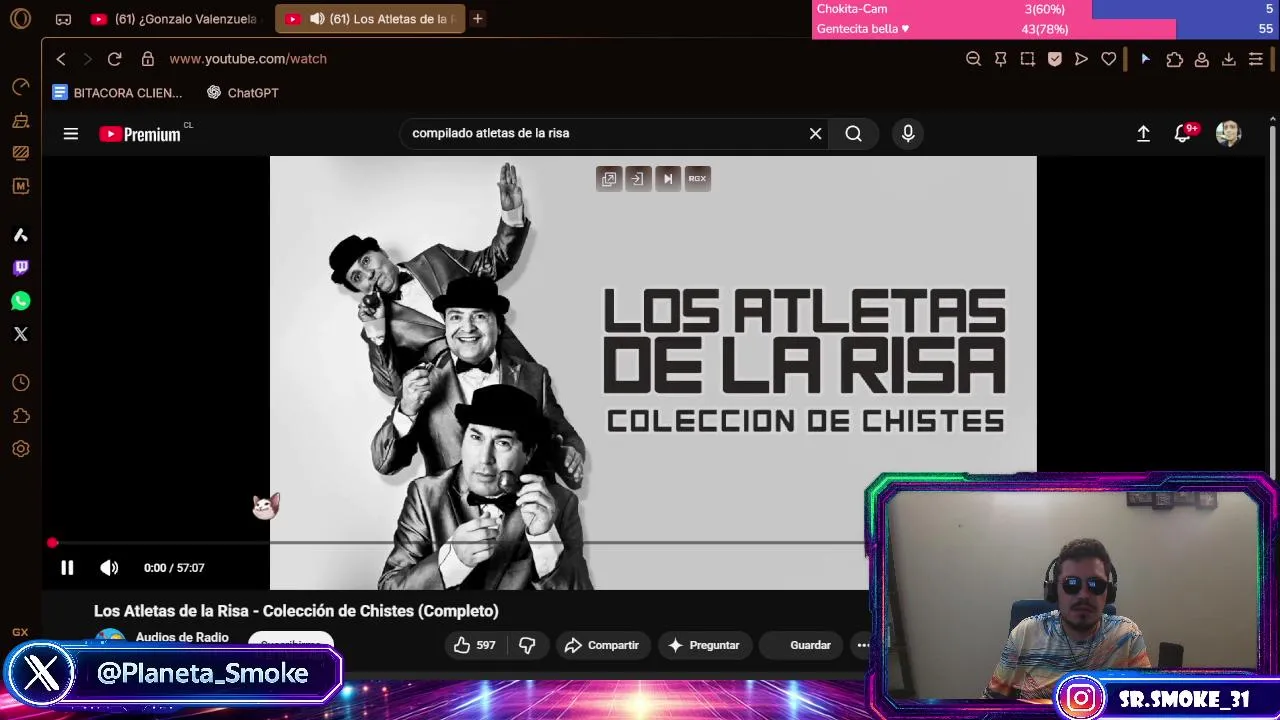Open the YouTube create/upload button
The height and width of the screenshot is (720, 1280).
click(1143, 134)
